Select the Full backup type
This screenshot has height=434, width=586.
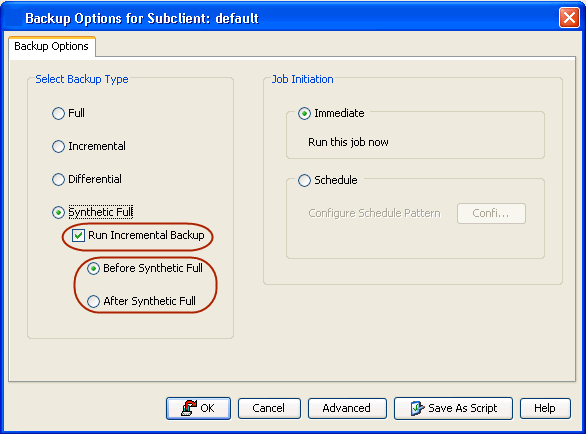[x=58, y=113]
